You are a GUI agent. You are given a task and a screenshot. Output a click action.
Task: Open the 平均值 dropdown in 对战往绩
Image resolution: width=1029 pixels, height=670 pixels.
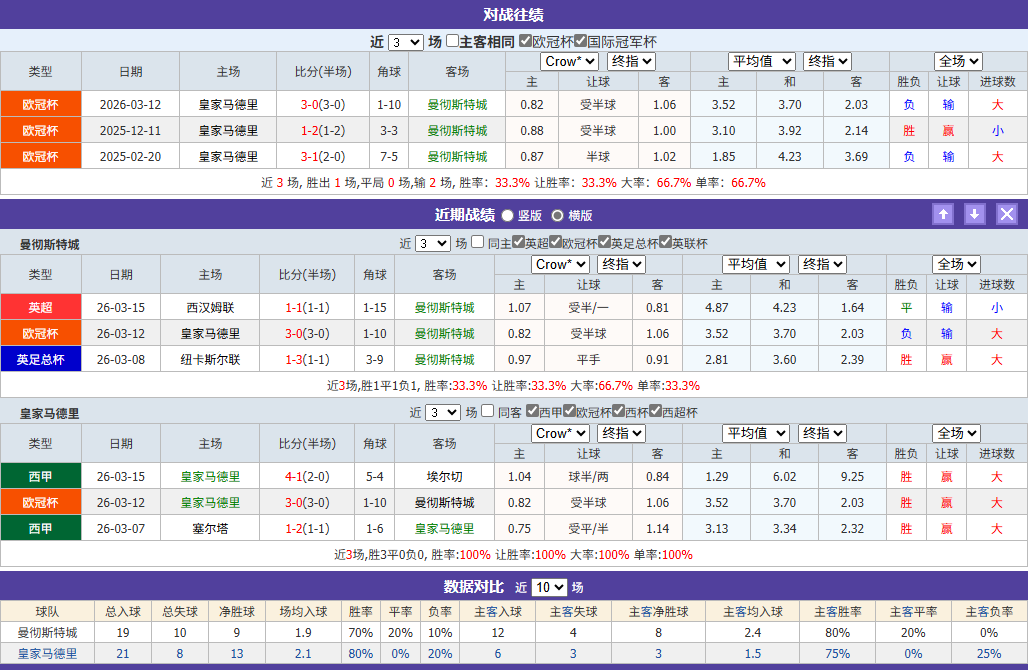point(763,60)
